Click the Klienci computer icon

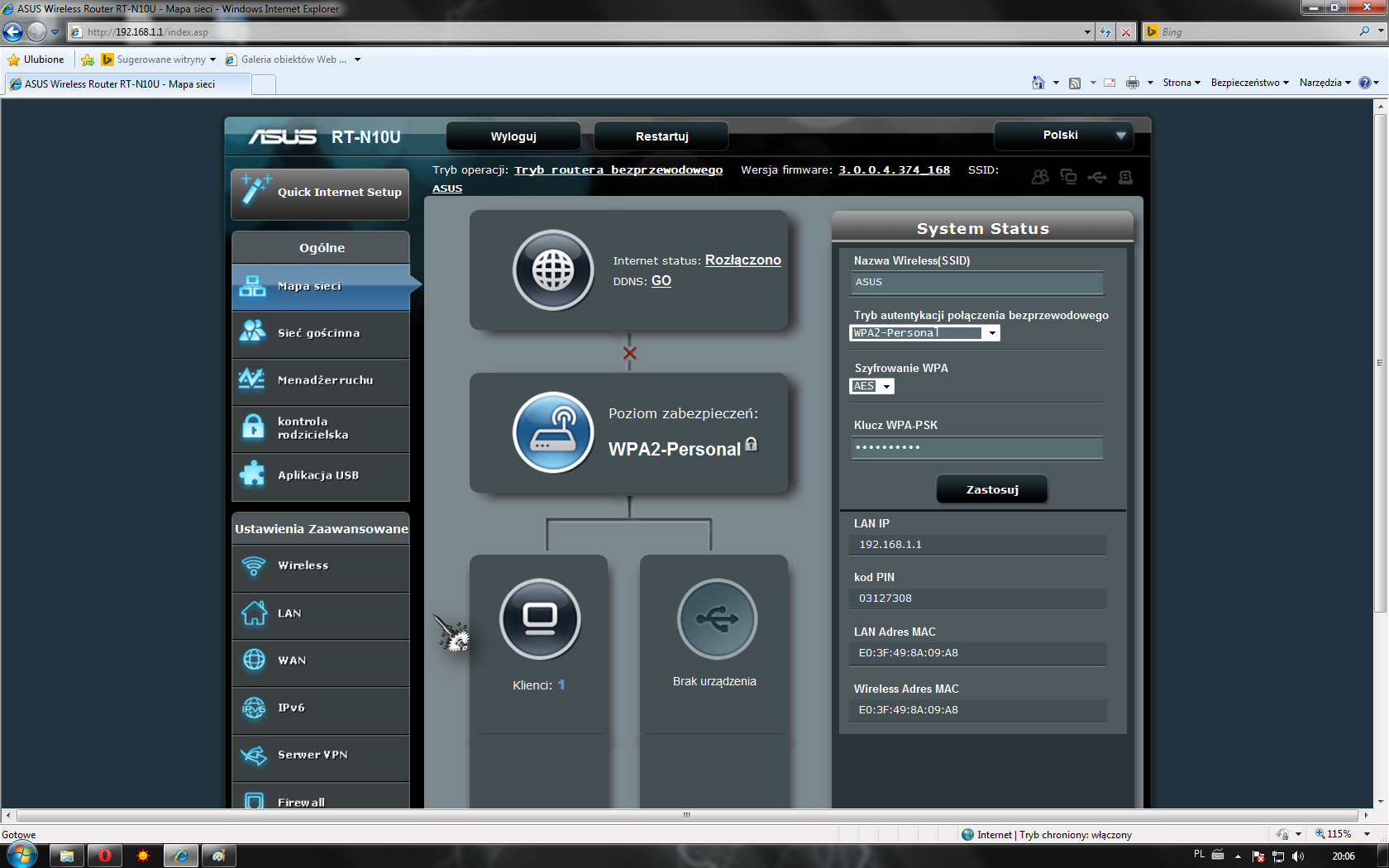540,619
